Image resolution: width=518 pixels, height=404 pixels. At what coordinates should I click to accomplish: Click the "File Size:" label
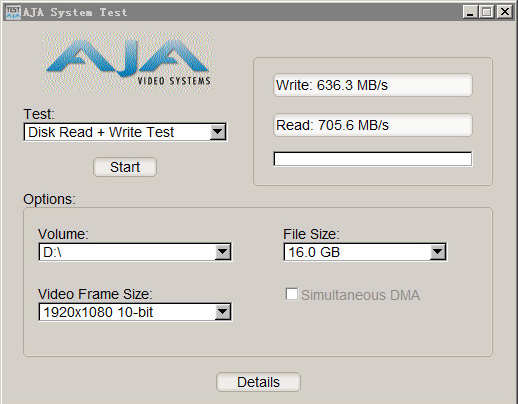tap(311, 234)
